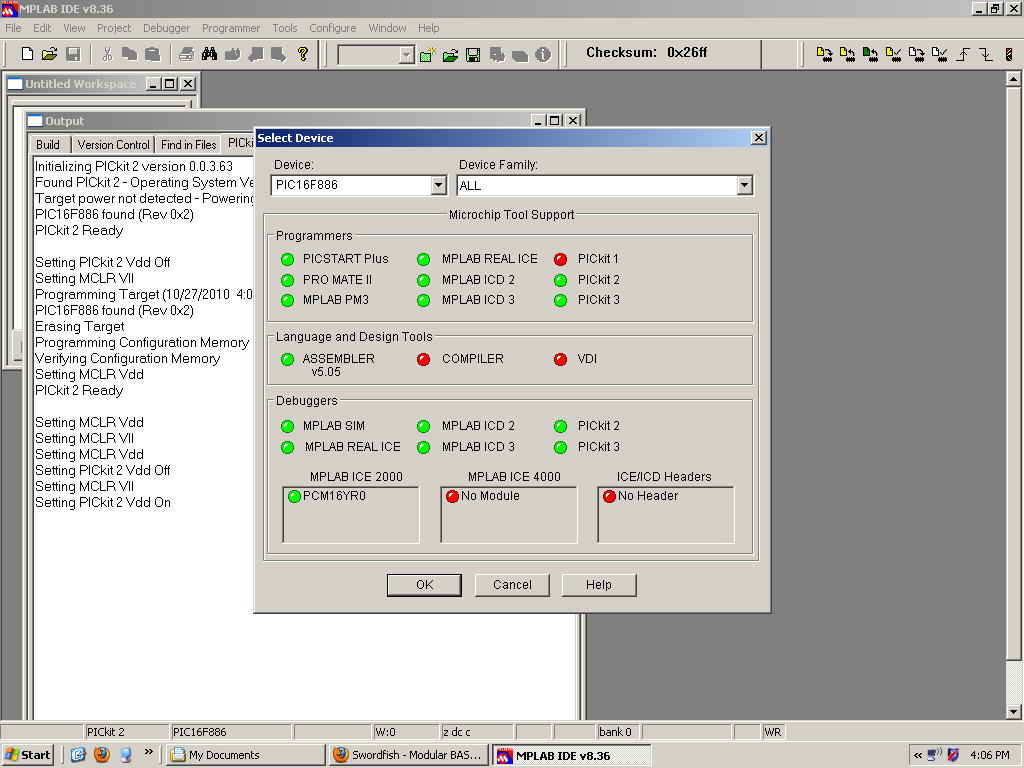Click the falling-edge Hold in Reset icon
1024x768 pixels.
click(x=986, y=54)
